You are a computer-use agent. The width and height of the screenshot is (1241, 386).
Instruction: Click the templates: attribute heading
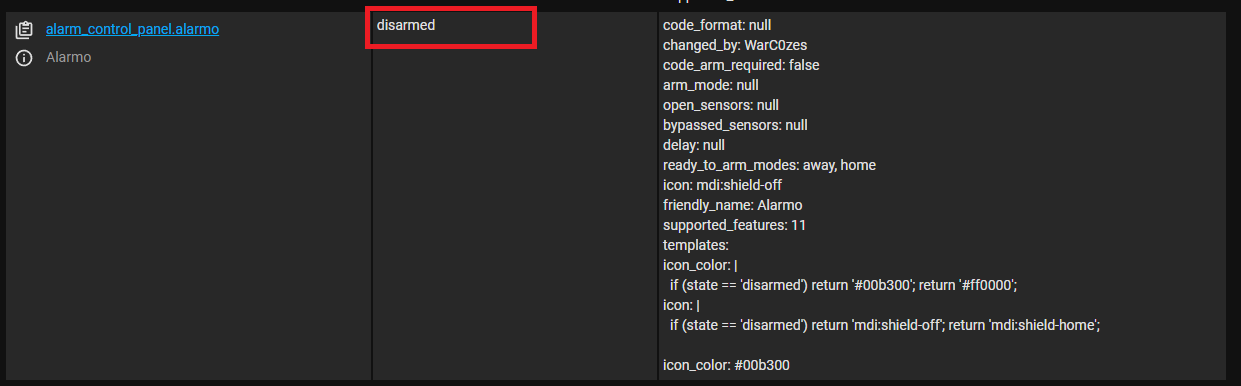pos(696,245)
